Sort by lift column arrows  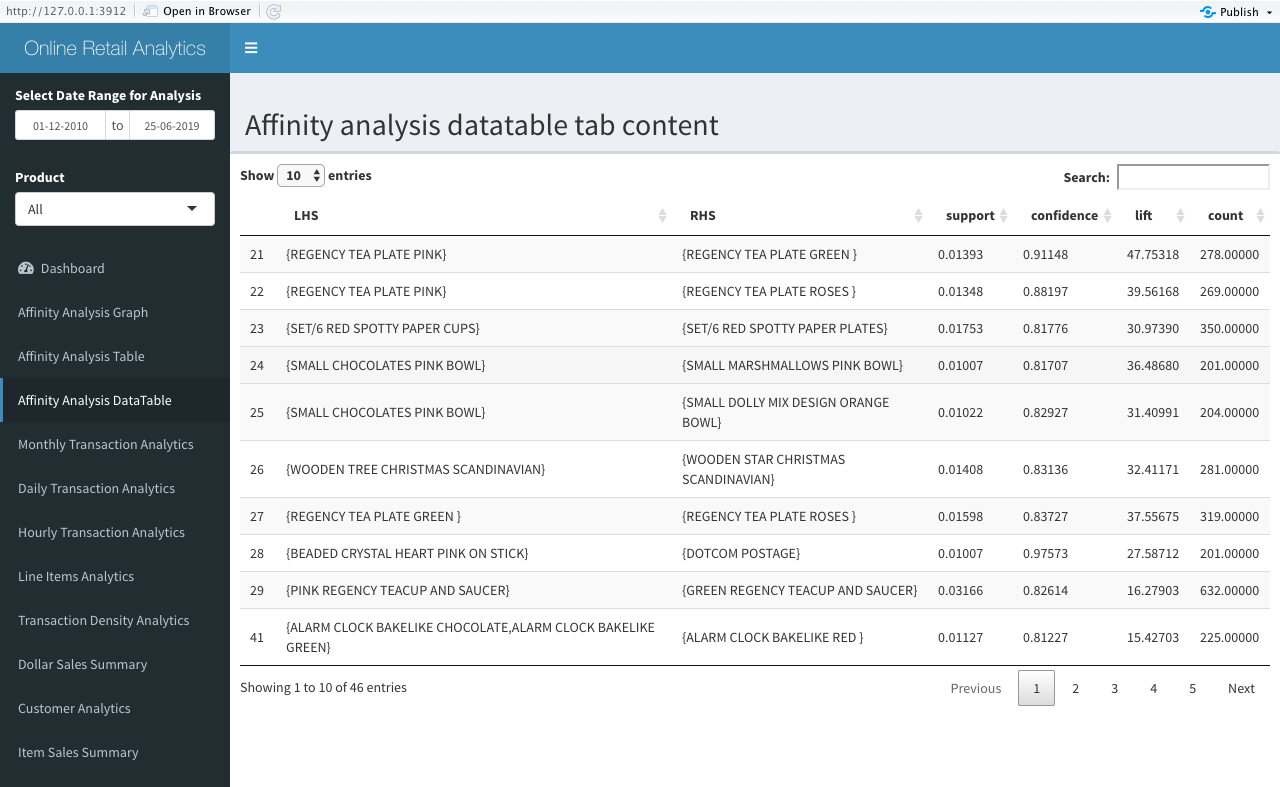pos(1180,215)
